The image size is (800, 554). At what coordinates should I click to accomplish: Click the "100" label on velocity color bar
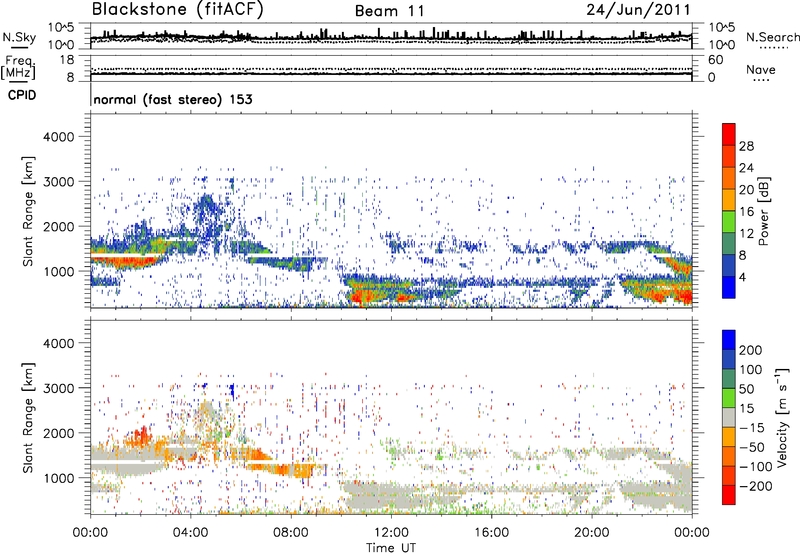click(x=751, y=370)
